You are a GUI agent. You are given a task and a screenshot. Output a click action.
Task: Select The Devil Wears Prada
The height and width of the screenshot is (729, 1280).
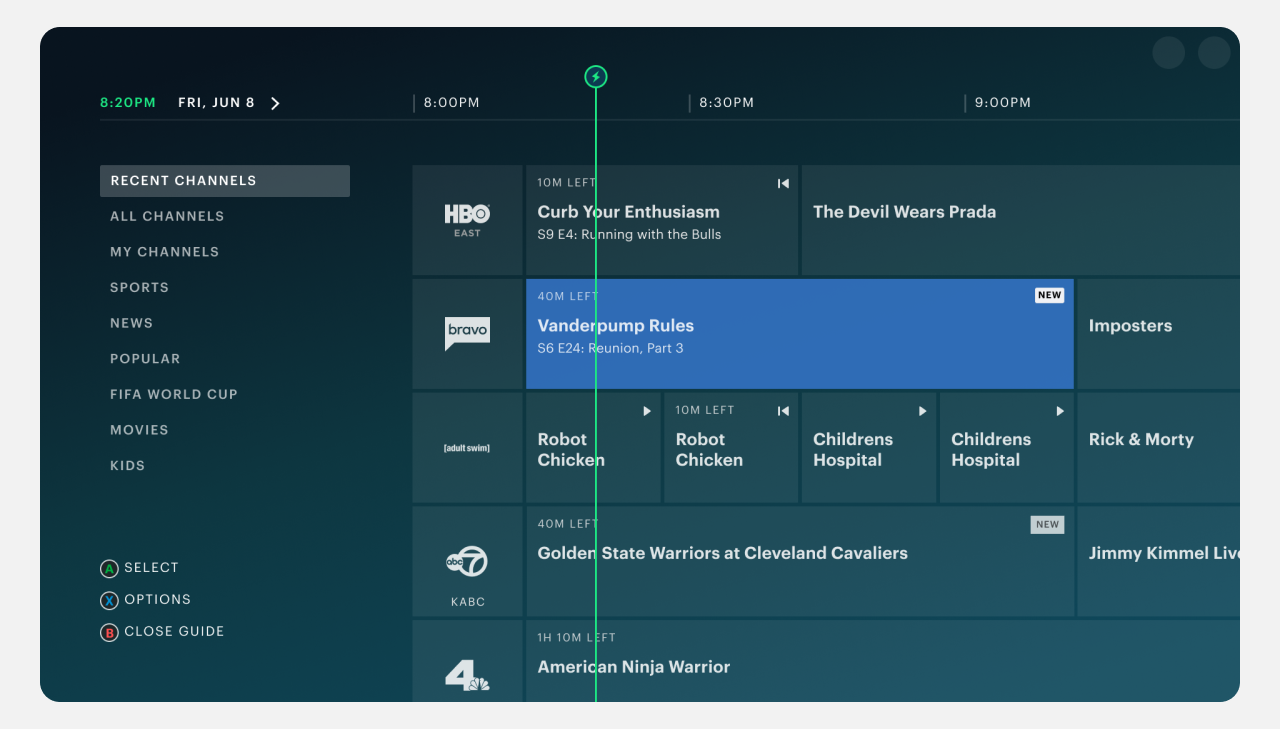(1020, 220)
